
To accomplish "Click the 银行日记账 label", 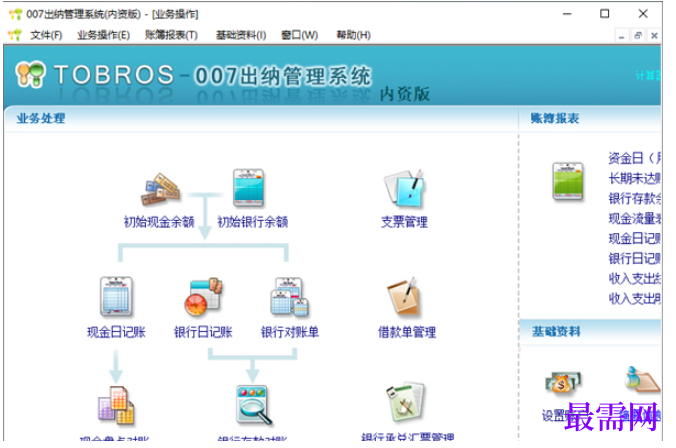I will point(203,332).
